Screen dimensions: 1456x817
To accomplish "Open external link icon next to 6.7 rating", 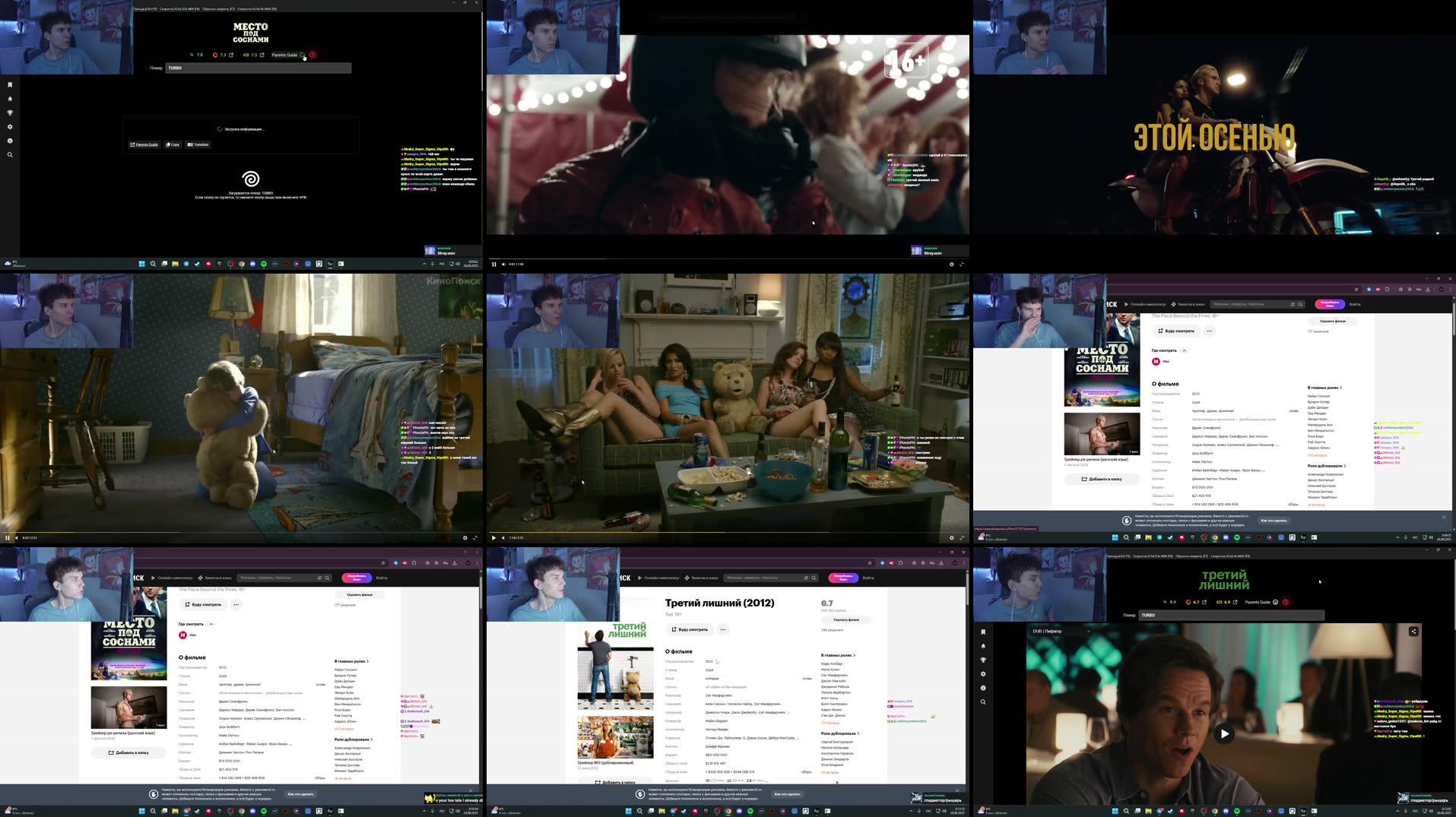I will click(1204, 602).
